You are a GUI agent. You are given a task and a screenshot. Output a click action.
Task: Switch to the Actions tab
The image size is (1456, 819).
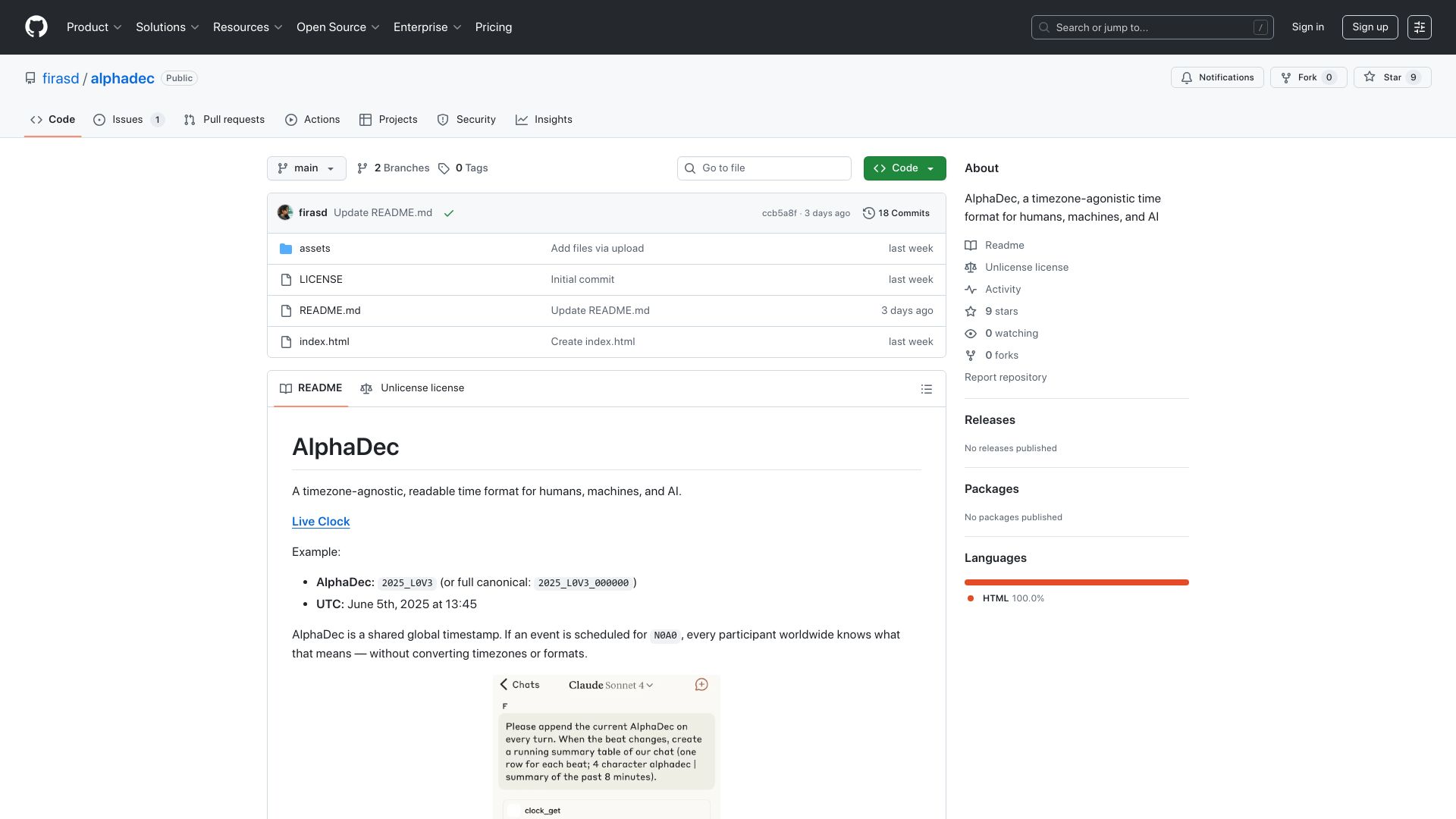312,120
